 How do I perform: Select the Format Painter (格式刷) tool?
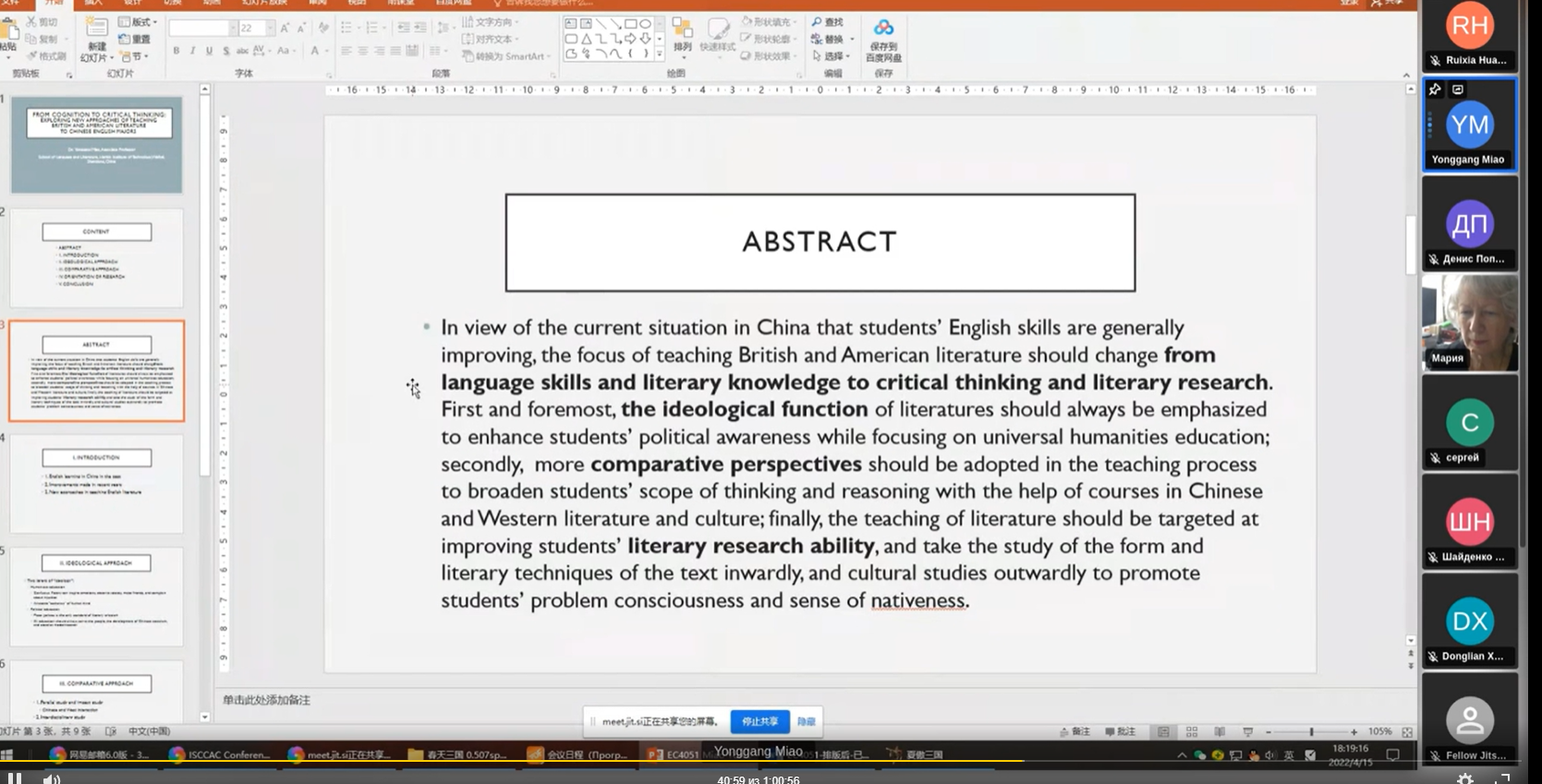(31, 55)
